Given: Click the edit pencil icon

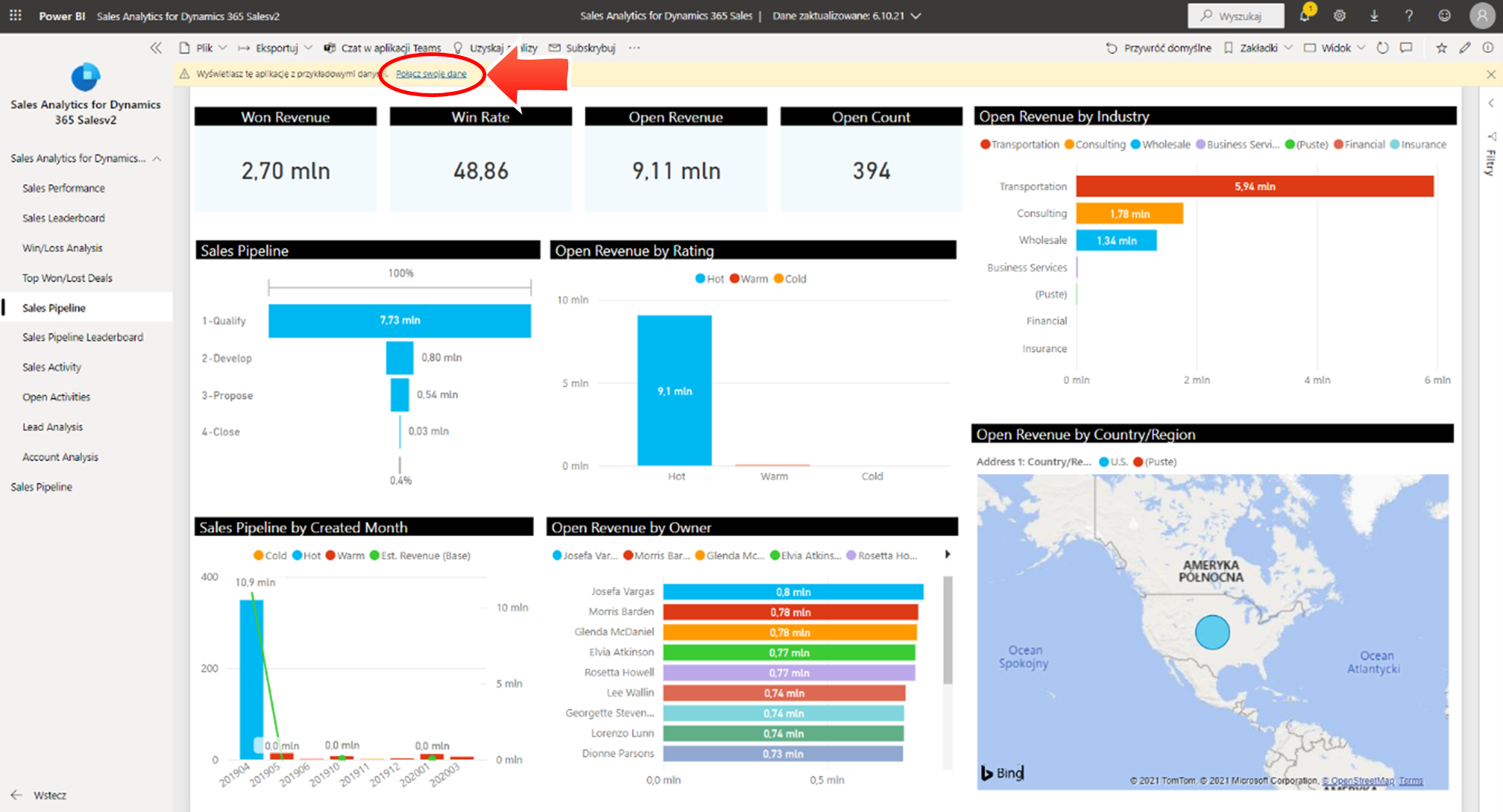Looking at the screenshot, I should pyautogui.click(x=1465, y=48).
